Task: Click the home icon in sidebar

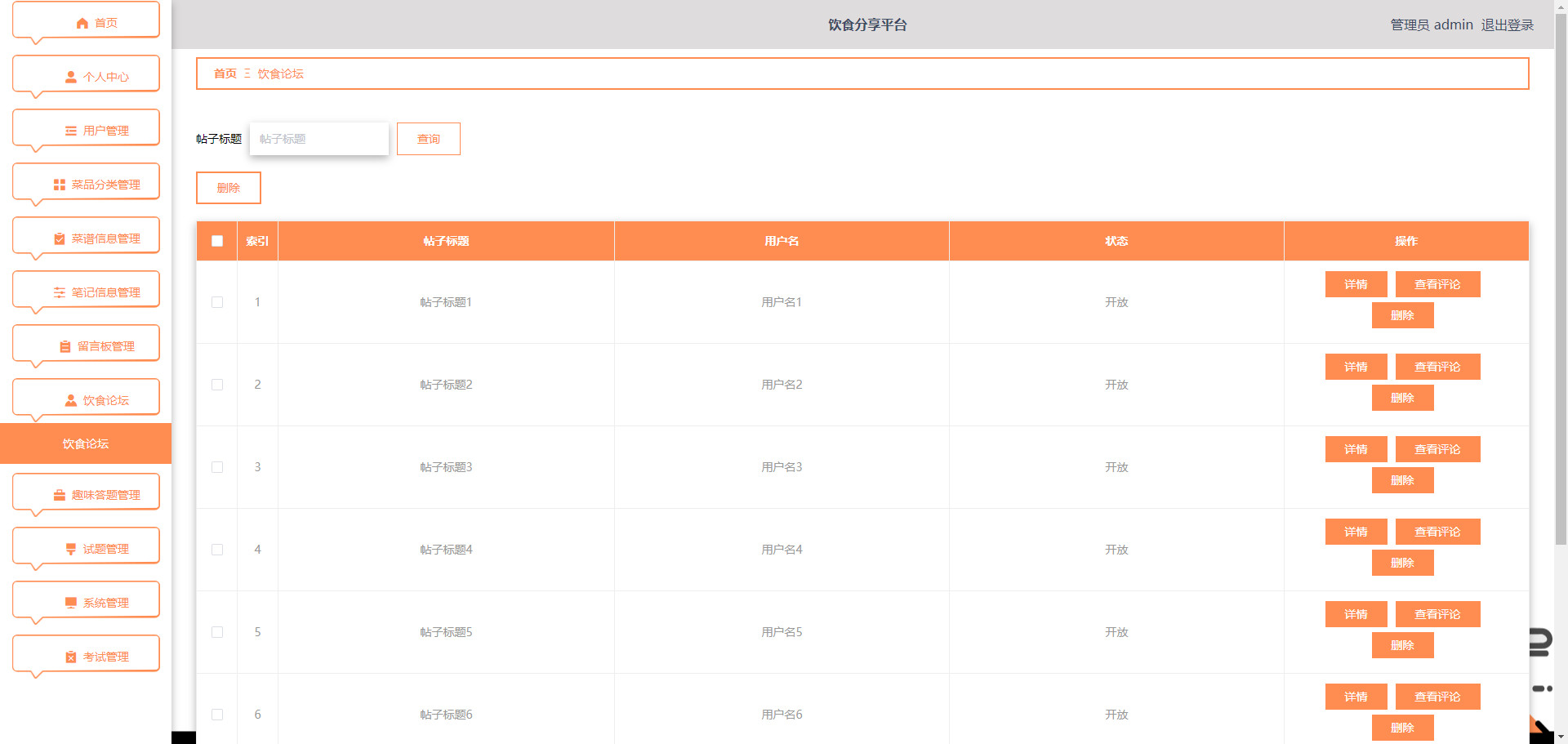Action: [82, 24]
